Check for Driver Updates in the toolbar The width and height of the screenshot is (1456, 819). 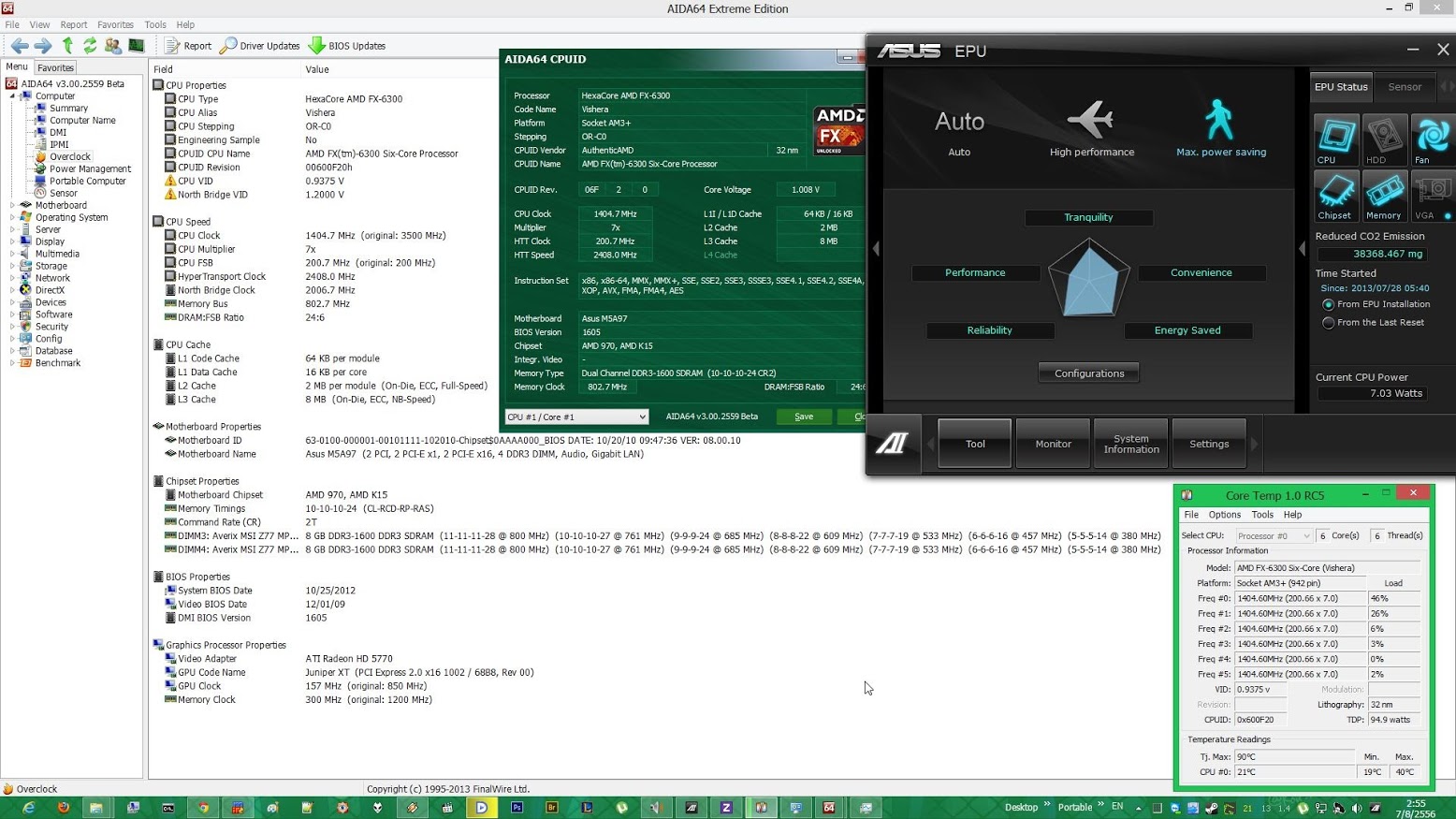pyautogui.click(x=260, y=45)
